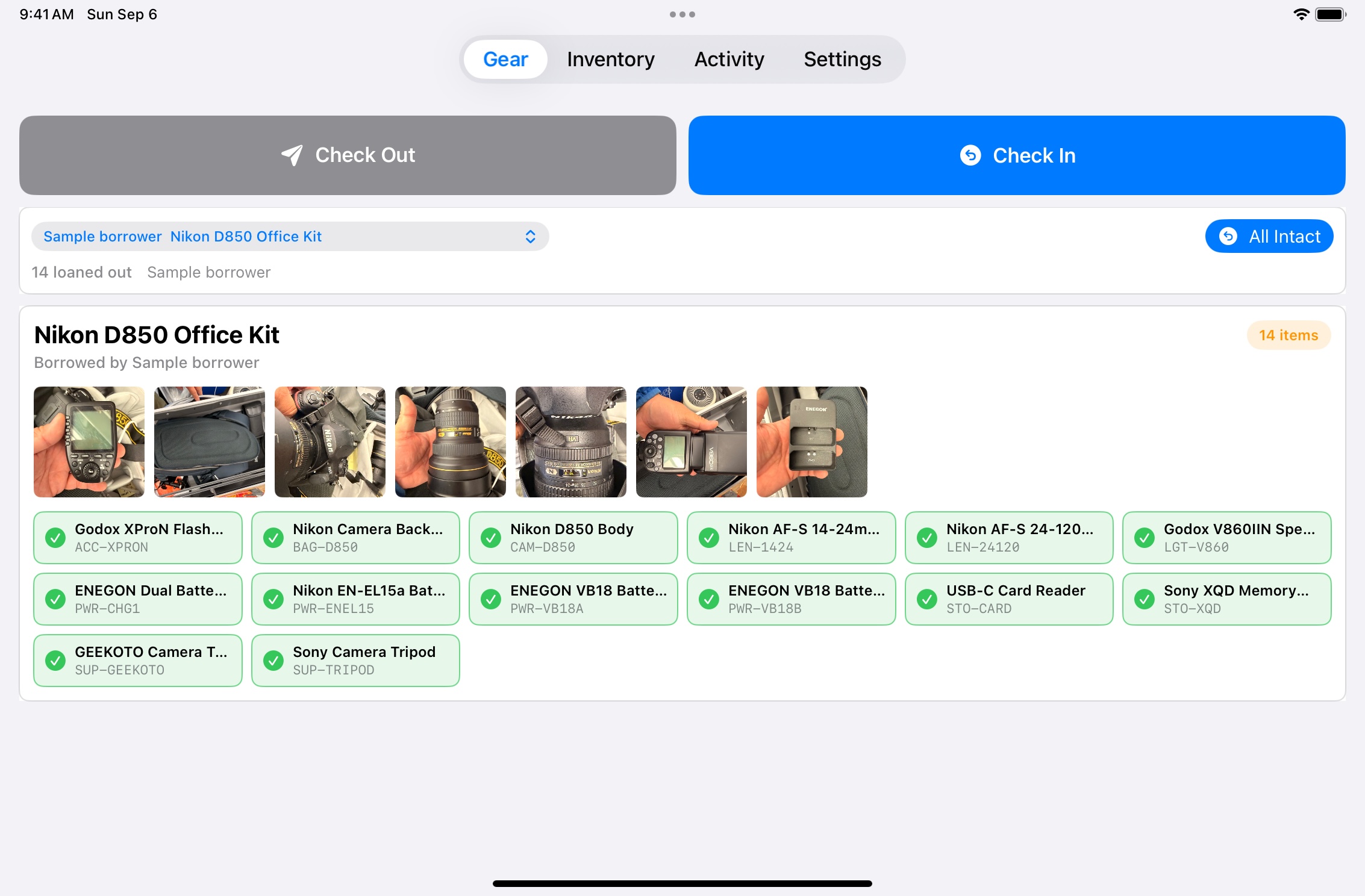Click the 'PWR-CHG1' item code
Viewport: 1365px width, 896px height.
107,609
